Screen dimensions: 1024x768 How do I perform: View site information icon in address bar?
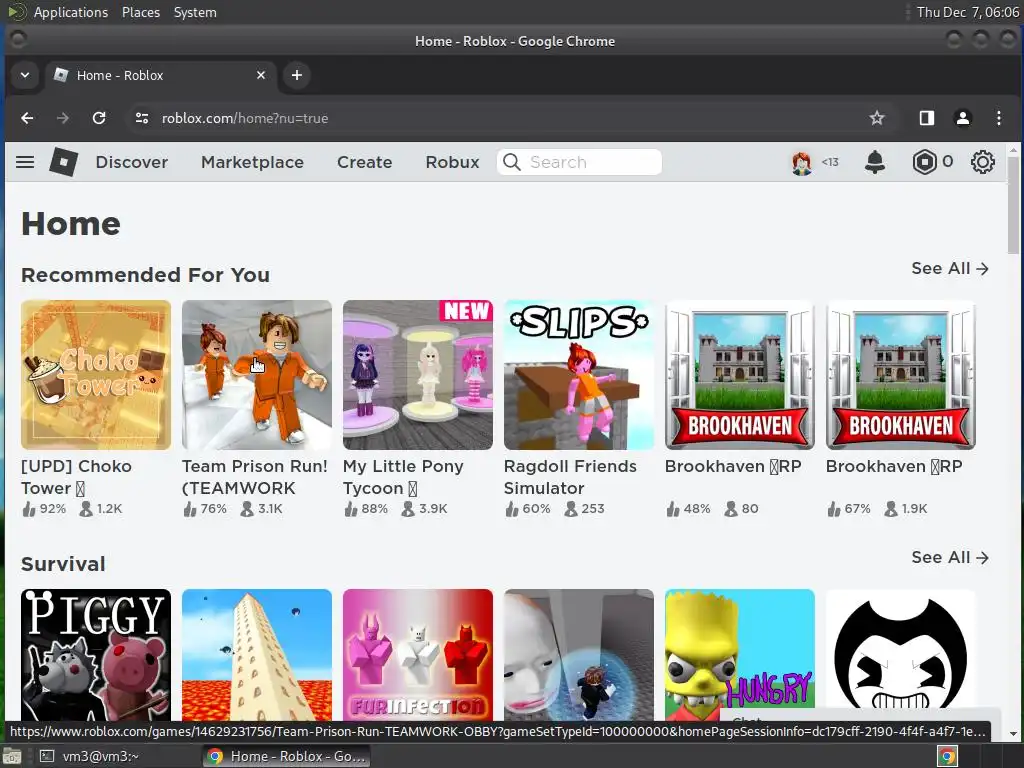[142, 118]
